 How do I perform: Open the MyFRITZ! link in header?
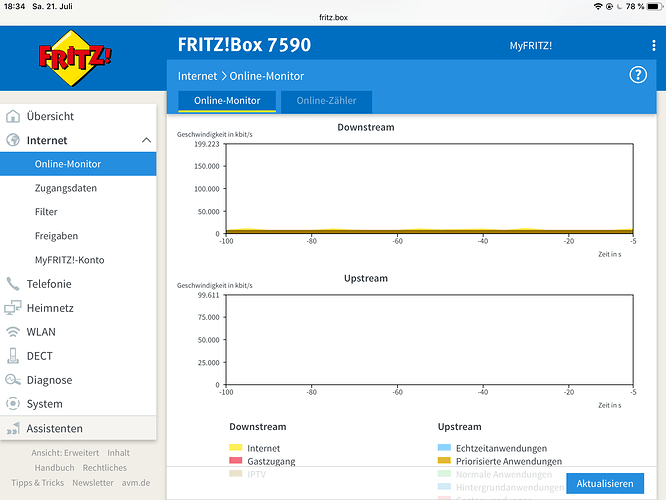tap(531, 45)
